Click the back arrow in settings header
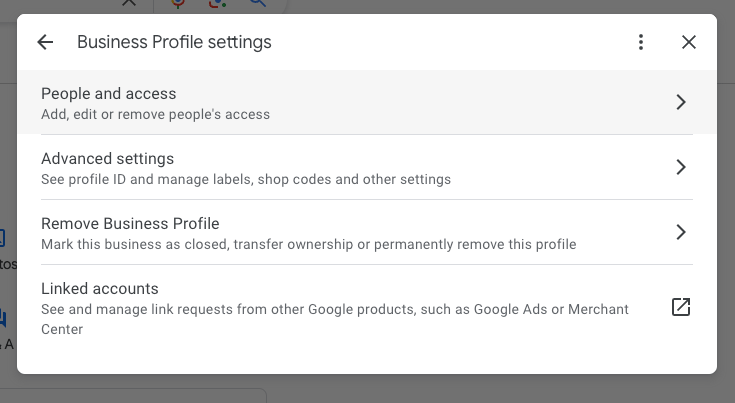The height and width of the screenshot is (403, 735). click(x=45, y=42)
